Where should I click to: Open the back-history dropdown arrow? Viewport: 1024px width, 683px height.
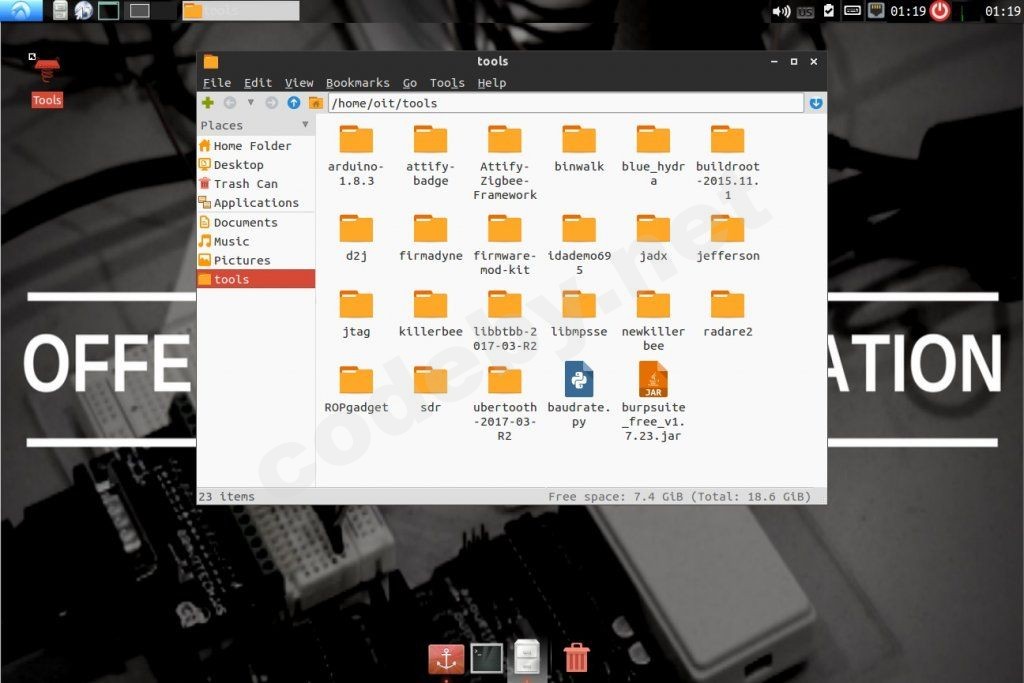click(251, 102)
